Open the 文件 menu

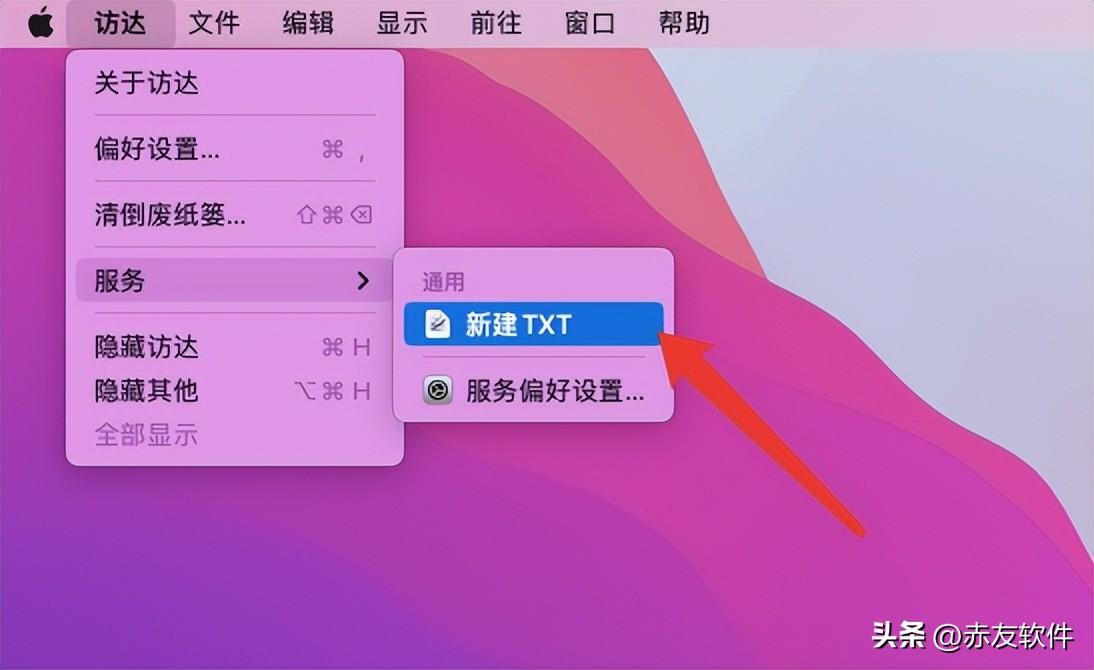tap(213, 22)
